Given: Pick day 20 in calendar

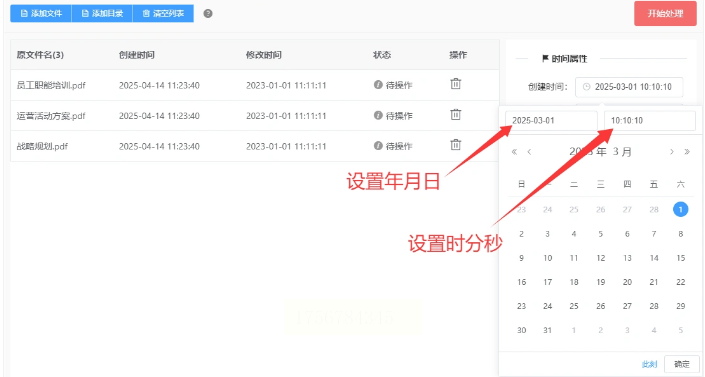Looking at the screenshot, I should point(627,282).
